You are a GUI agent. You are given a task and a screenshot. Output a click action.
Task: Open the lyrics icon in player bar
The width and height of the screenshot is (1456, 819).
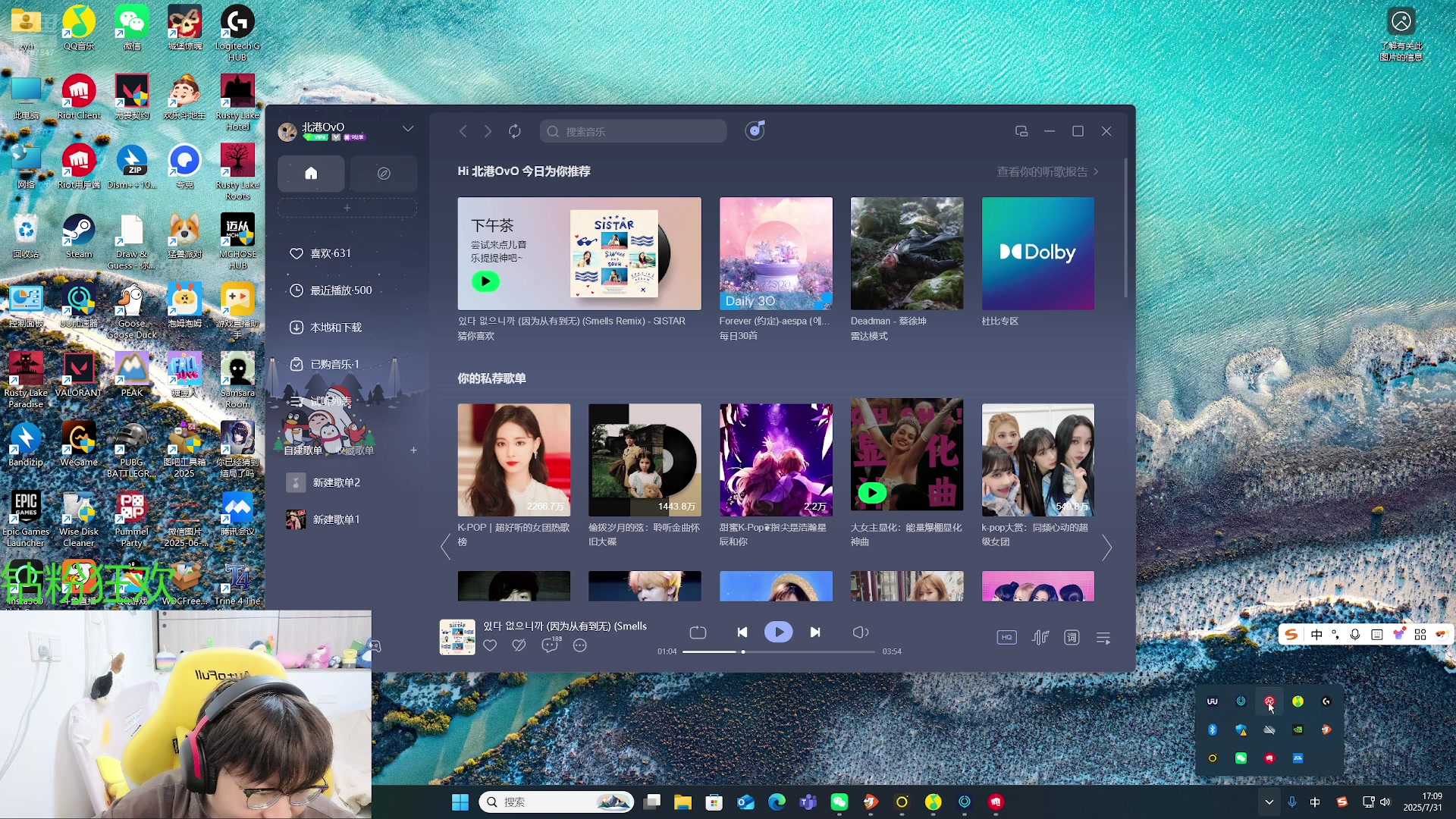tap(1072, 638)
